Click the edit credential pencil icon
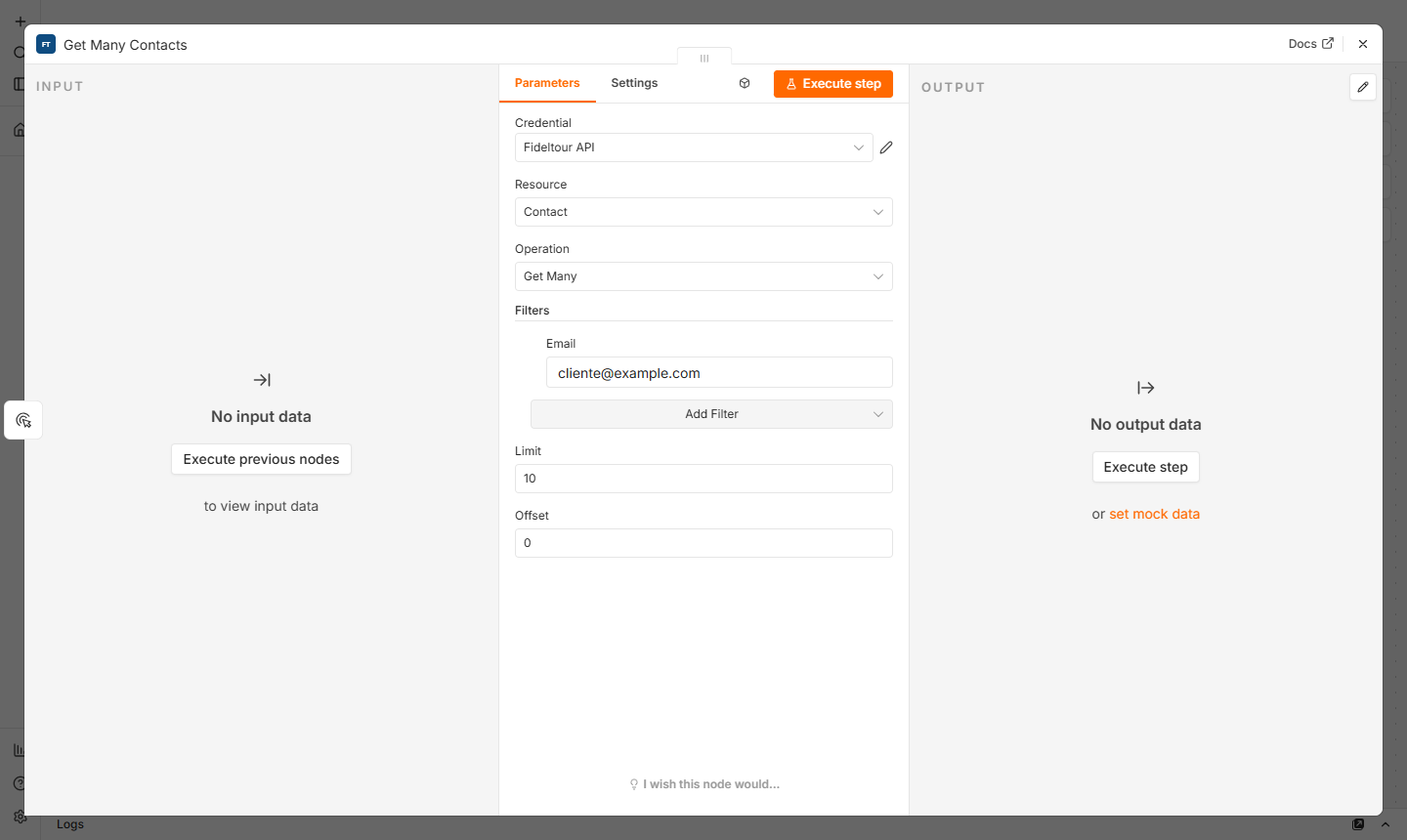The width and height of the screenshot is (1407, 840). pos(886,147)
